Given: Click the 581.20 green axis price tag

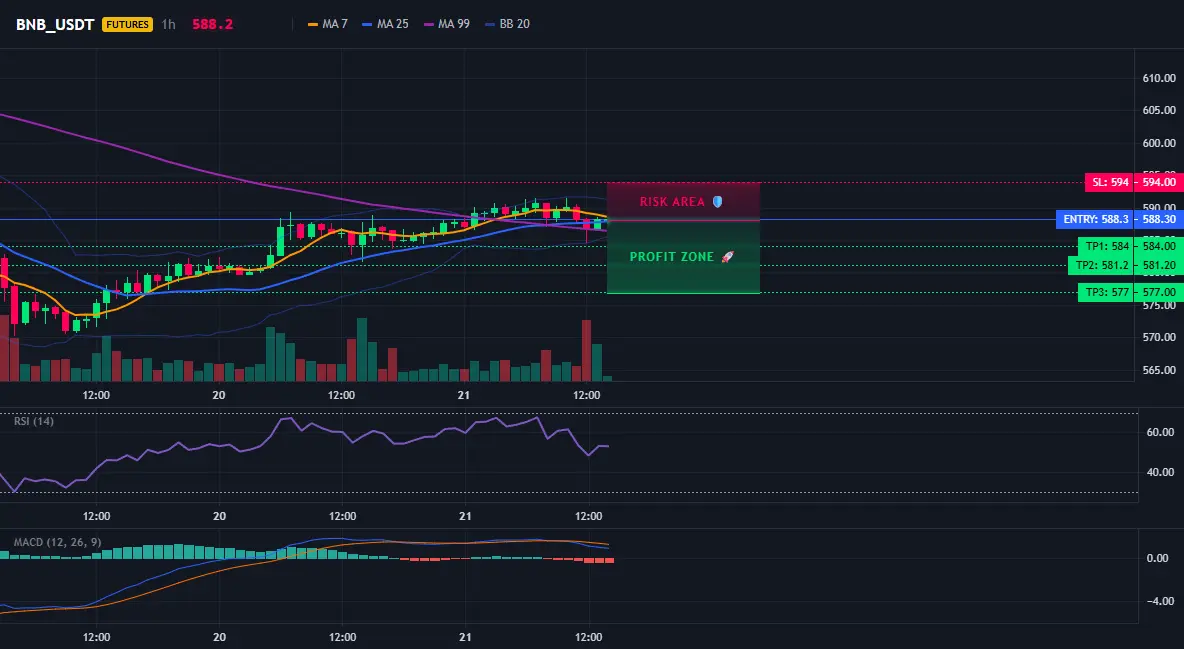Looking at the screenshot, I should click(1158, 265).
